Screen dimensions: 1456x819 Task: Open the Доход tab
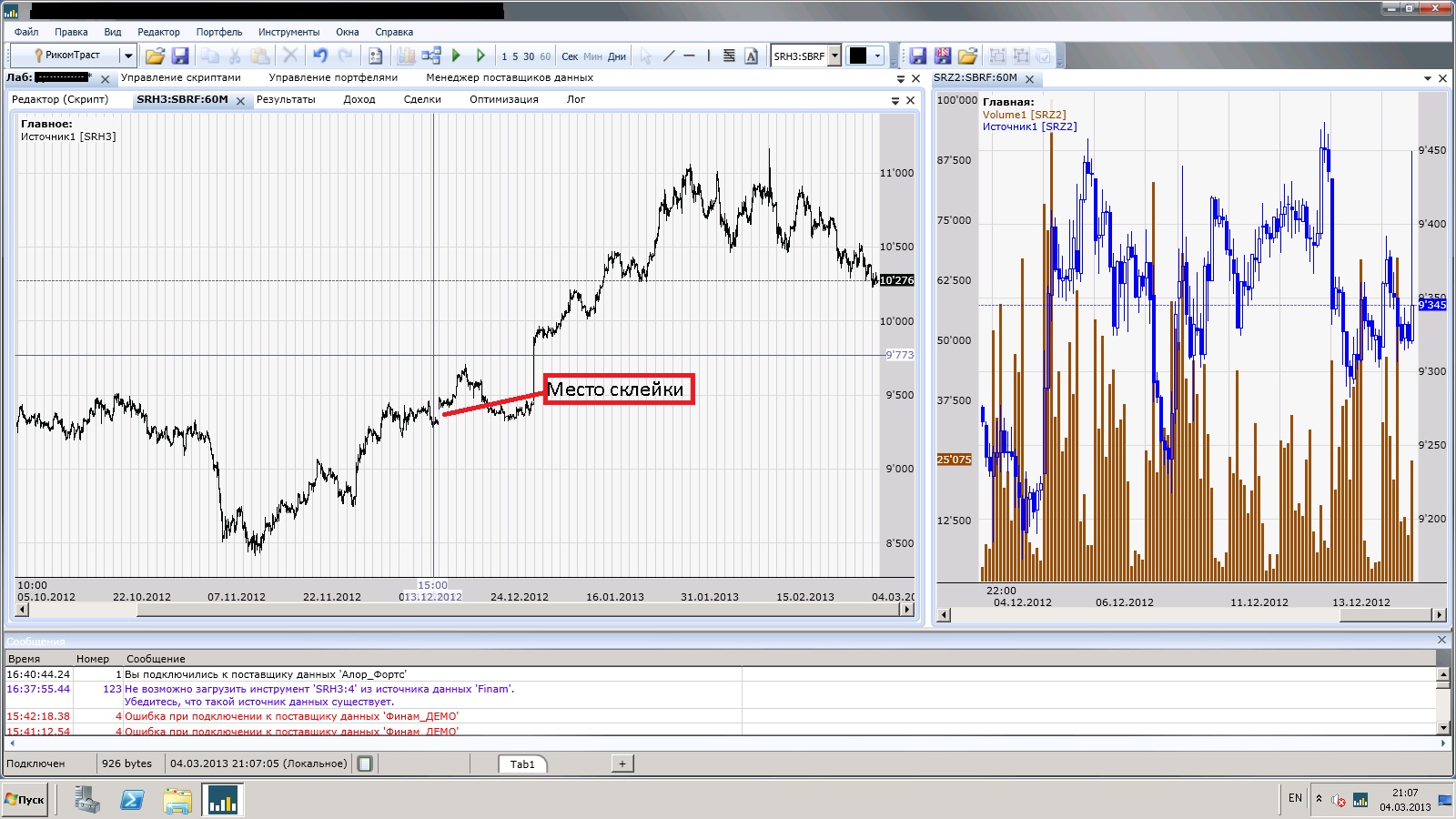[359, 99]
